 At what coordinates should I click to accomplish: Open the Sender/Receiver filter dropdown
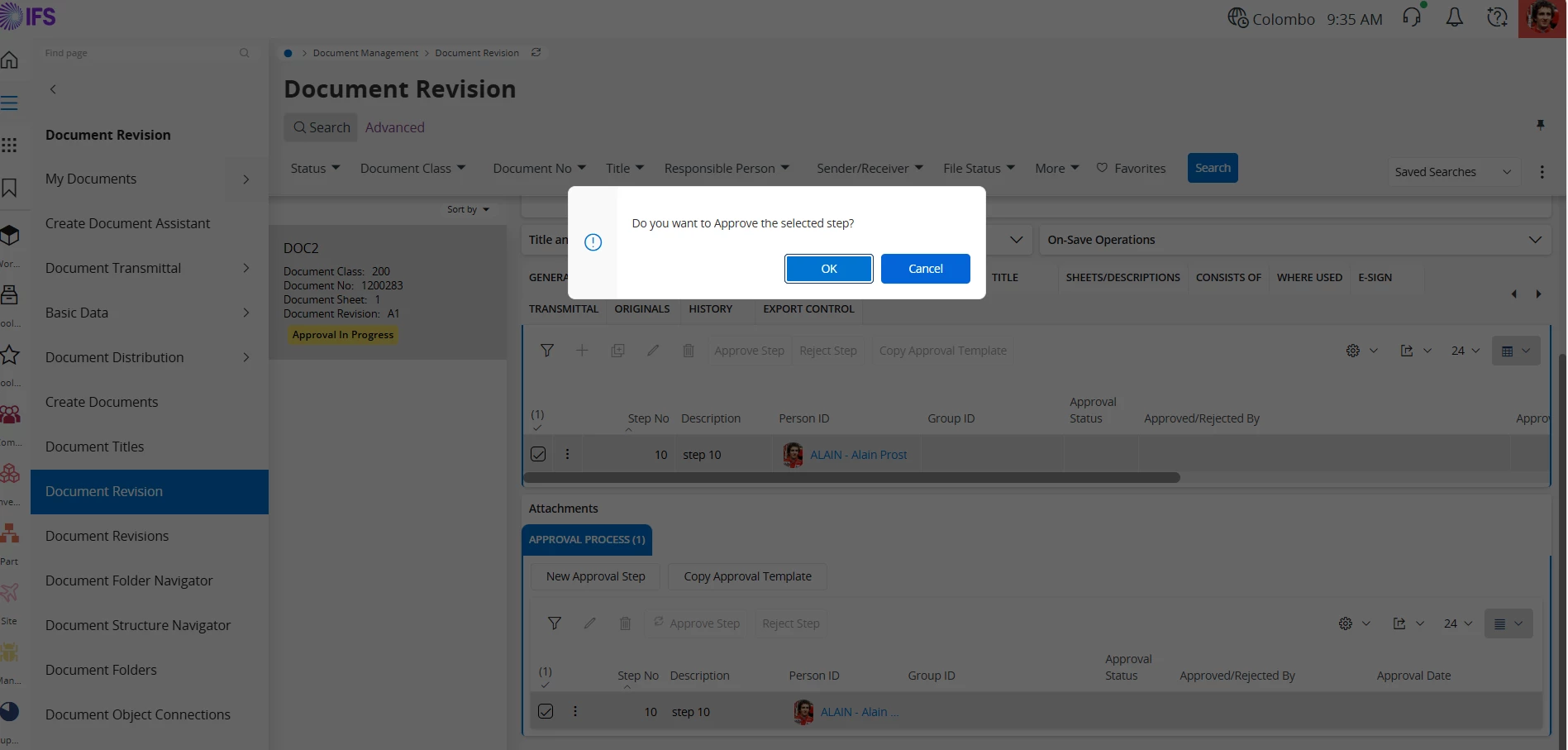(x=870, y=168)
